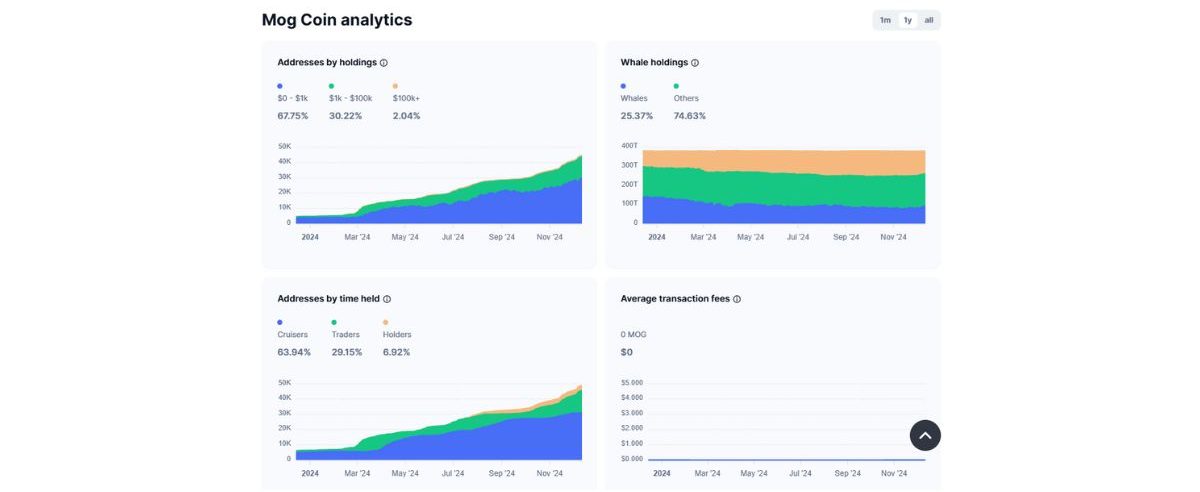Viewport: 1200px width, 492px height.
Task: Click info icon next to Addresses by time held
Action: 387,299
